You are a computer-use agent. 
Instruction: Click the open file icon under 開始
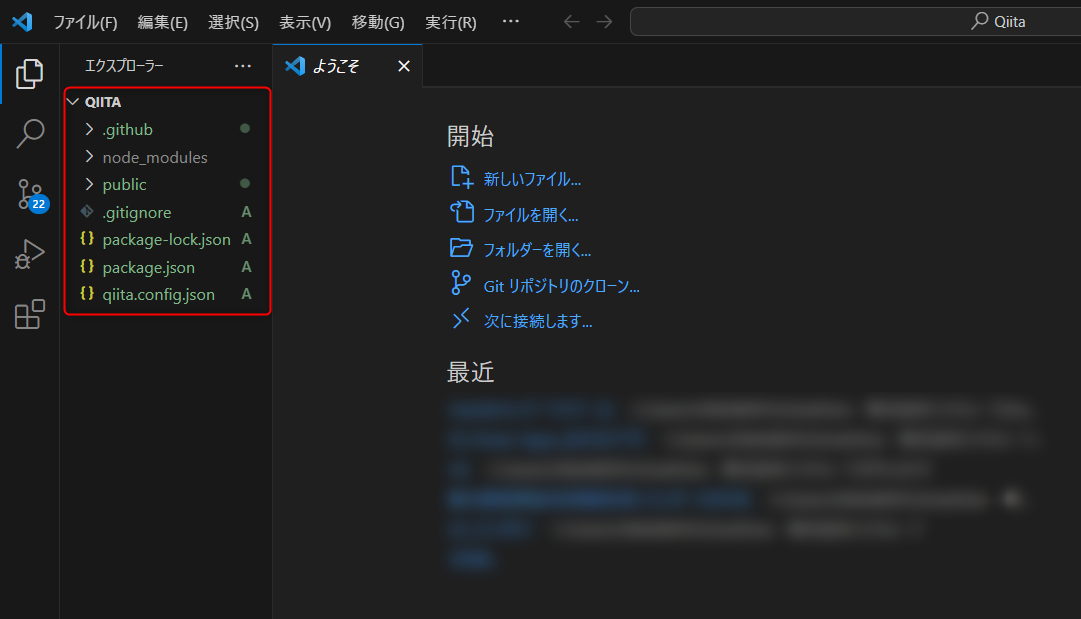pyautogui.click(x=461, y=212)
